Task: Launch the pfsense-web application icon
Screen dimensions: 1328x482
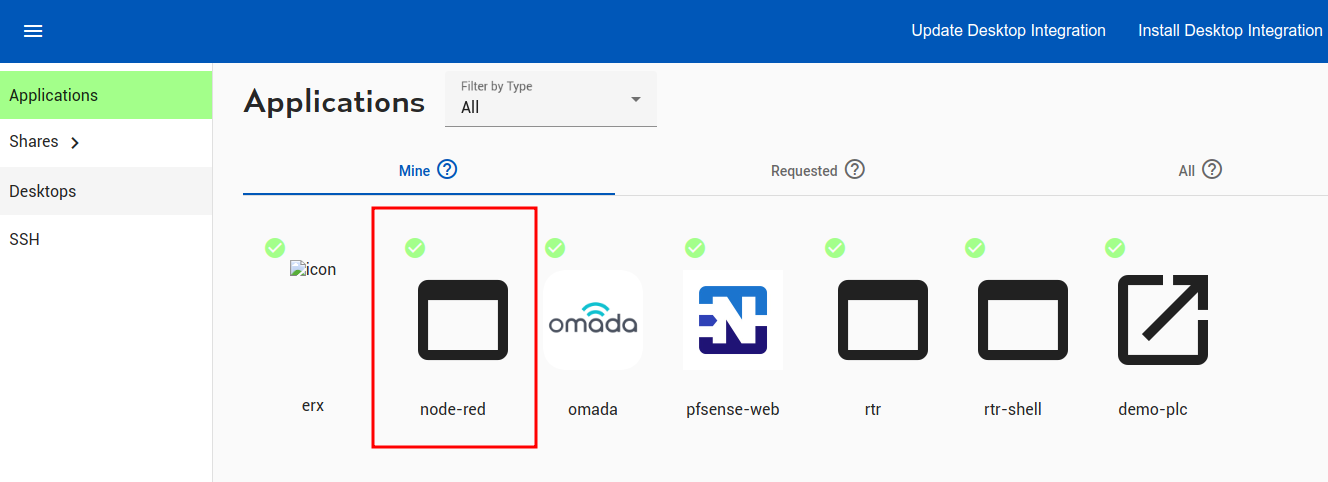Action: [733, 320]
